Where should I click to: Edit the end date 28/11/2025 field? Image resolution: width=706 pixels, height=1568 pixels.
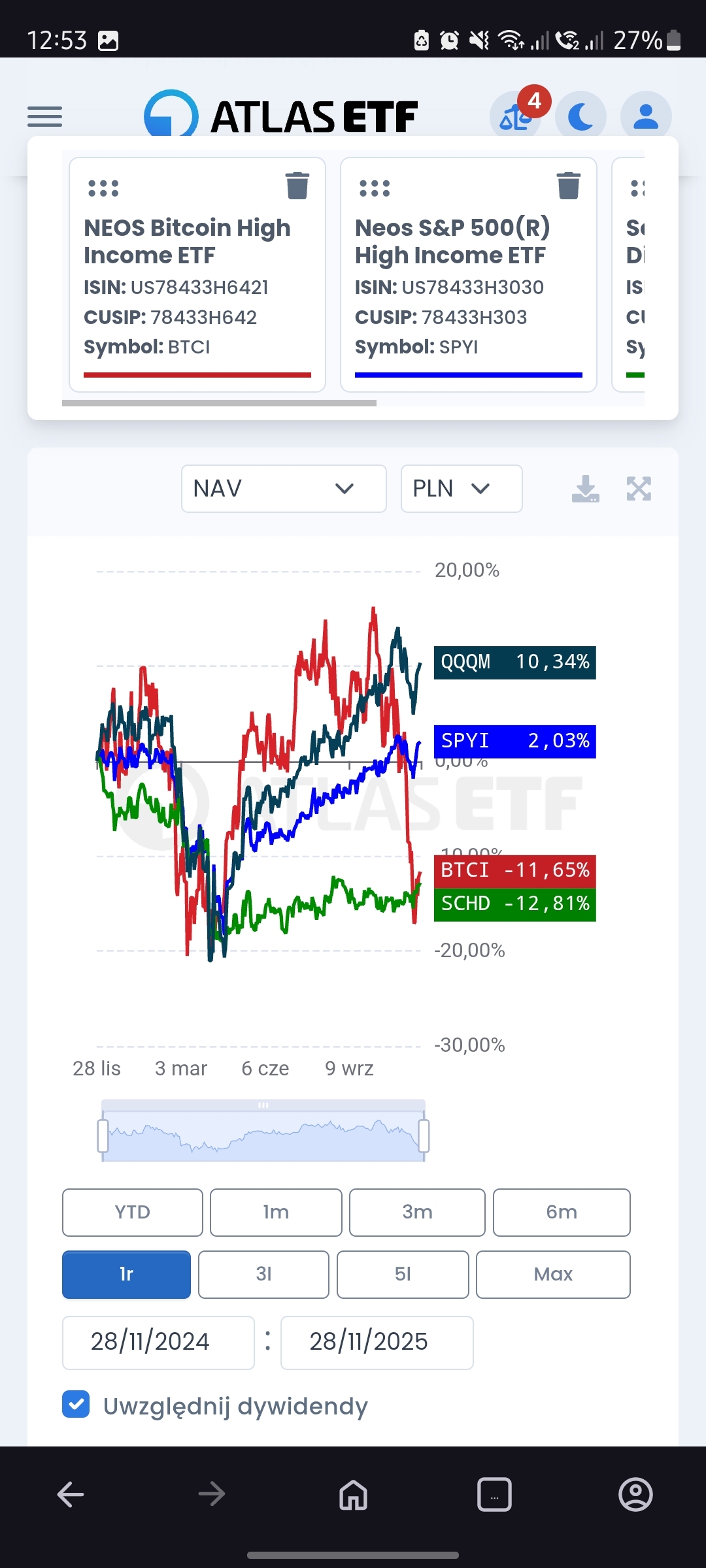tap(377, 1342)
